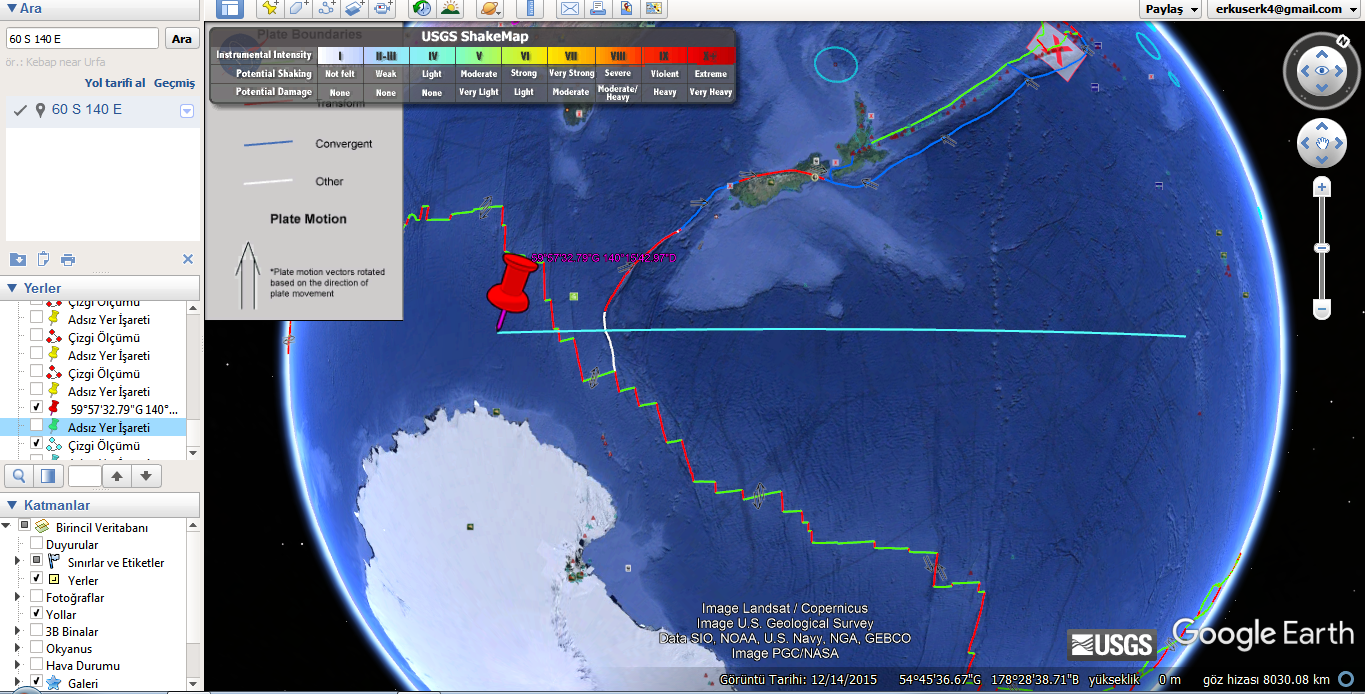Screen dimensions: 1365x694
Task: Disable the Yerler layer checkbox
Action: (37, 579)
